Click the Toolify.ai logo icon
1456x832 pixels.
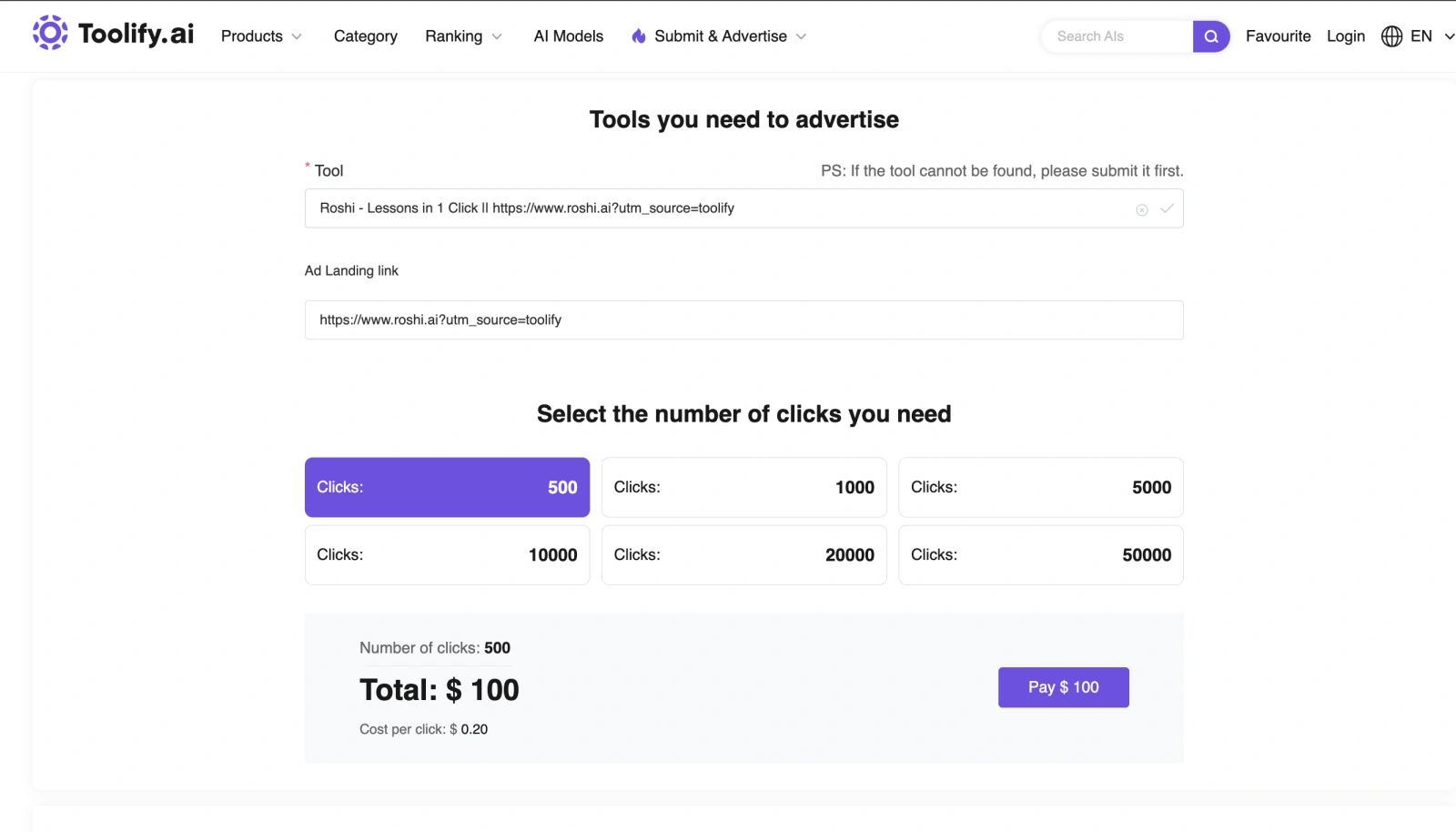click(50, 33)
